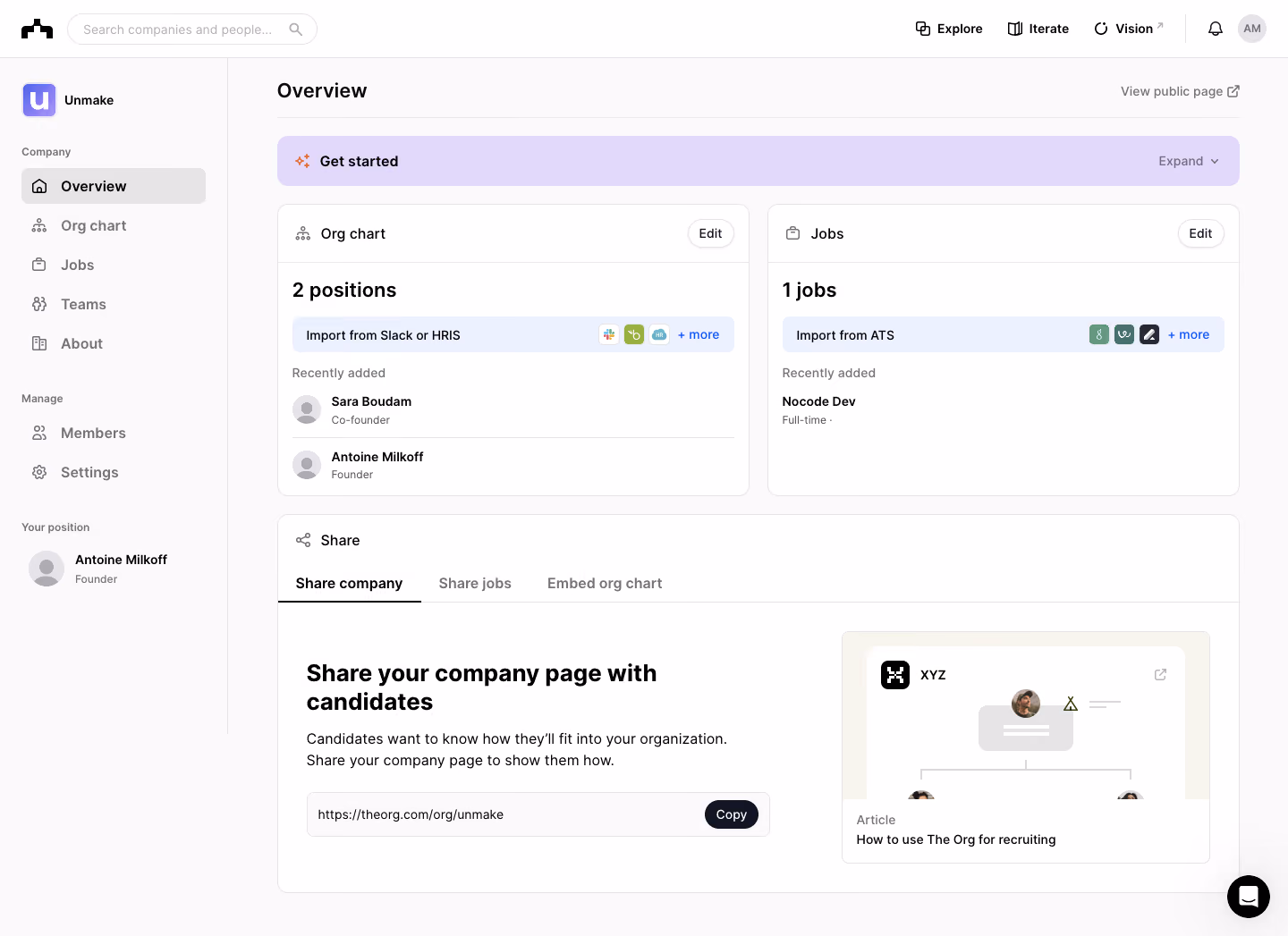
Task: Click the Unmake company logo
Action: 39,100
